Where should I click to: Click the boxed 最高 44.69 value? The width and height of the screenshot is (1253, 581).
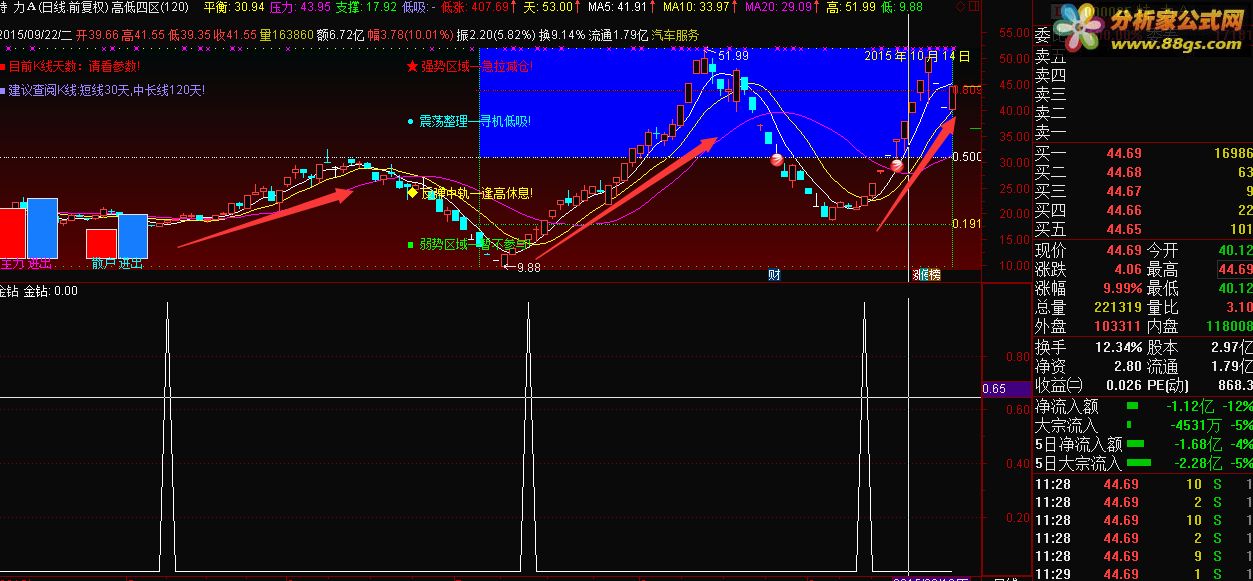(1234, 270)
